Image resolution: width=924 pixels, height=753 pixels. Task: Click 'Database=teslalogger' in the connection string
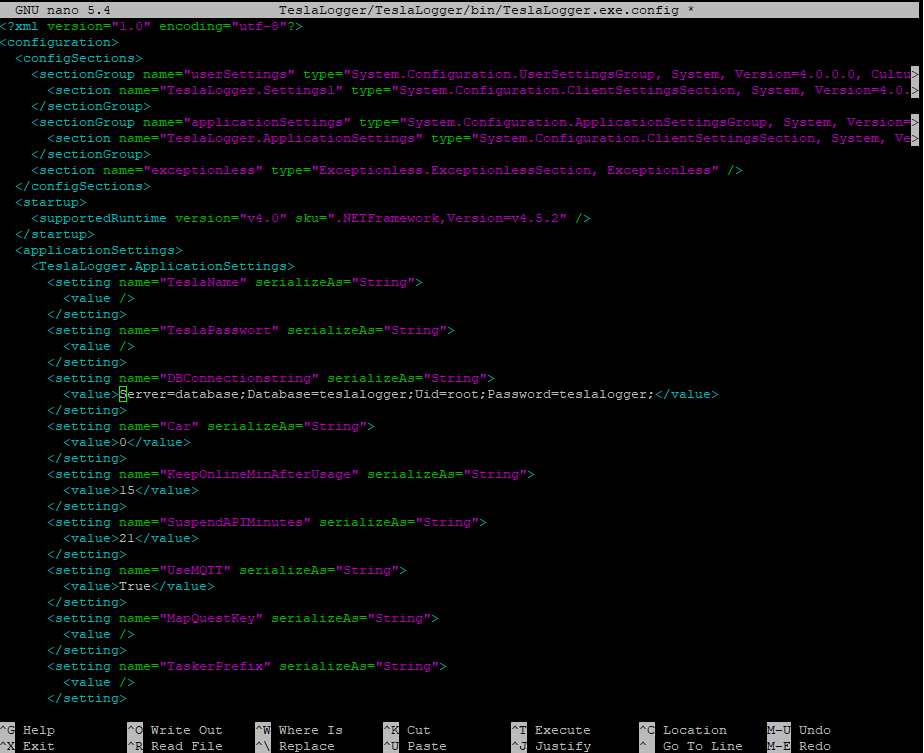[327, 394]
